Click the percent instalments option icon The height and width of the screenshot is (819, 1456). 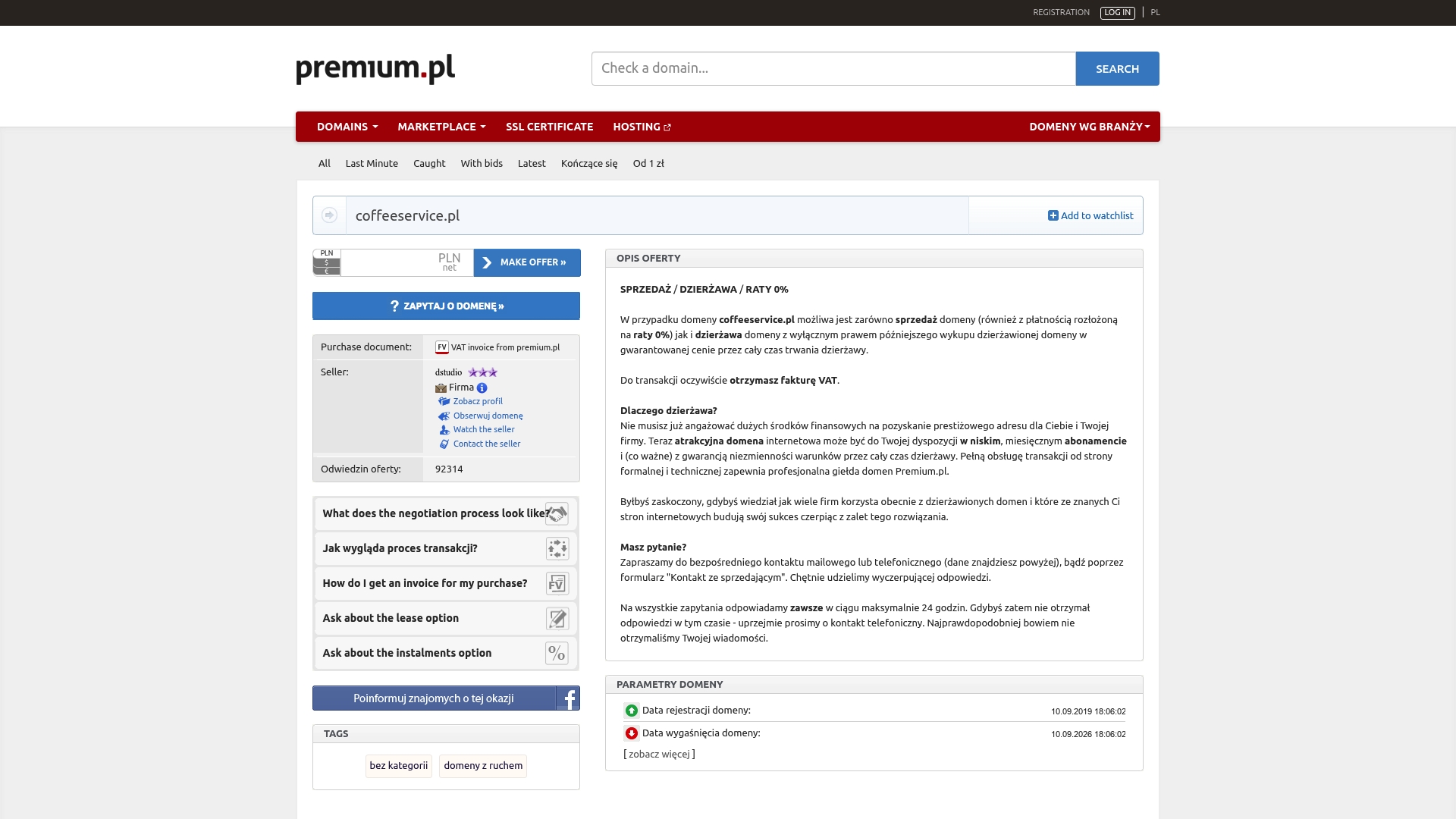point(557,653)
